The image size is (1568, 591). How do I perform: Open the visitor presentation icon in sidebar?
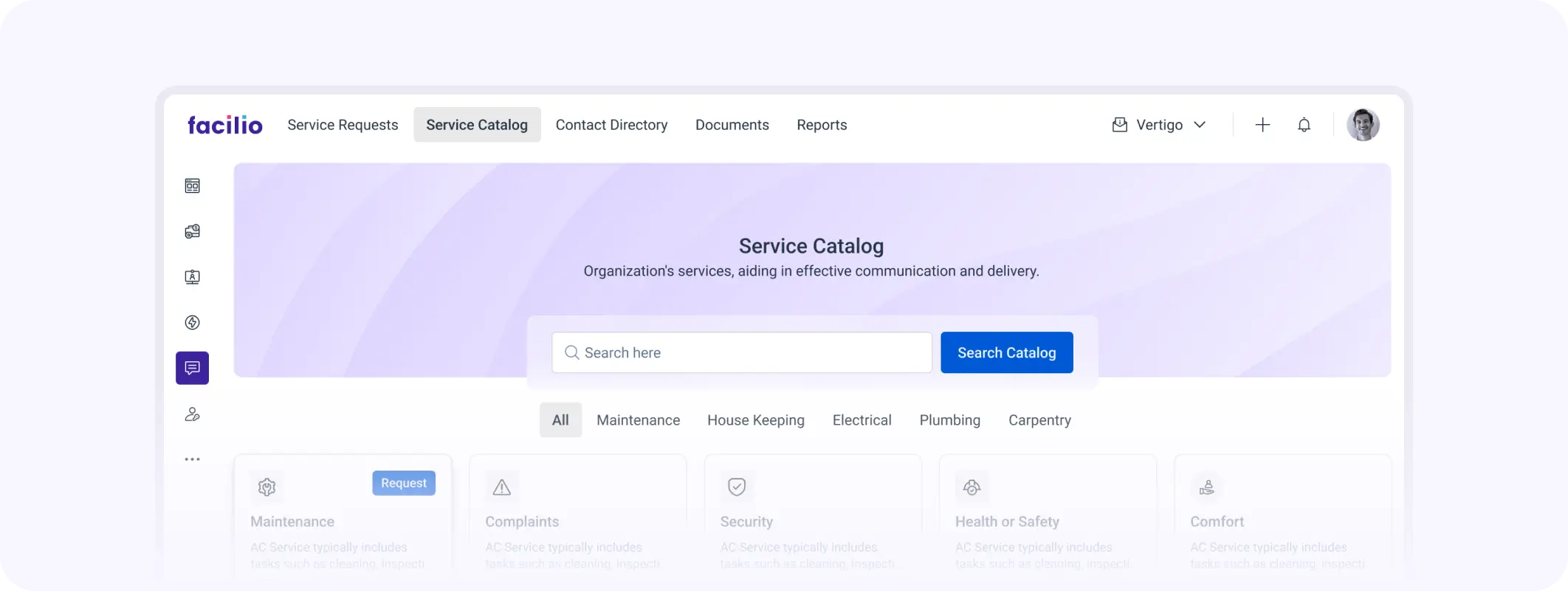[x=192, y=277]
